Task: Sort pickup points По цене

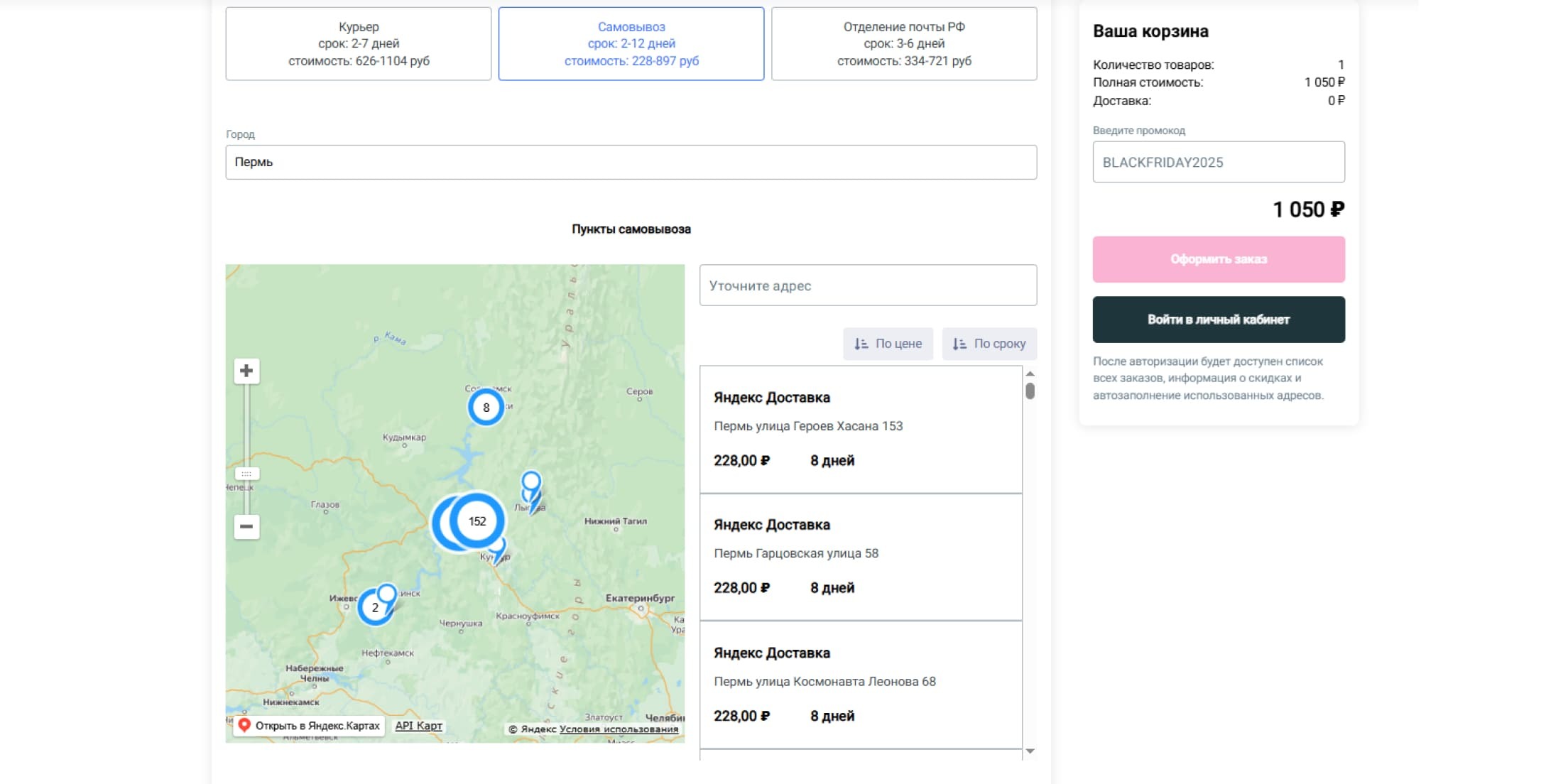Action: pos(888,344)
